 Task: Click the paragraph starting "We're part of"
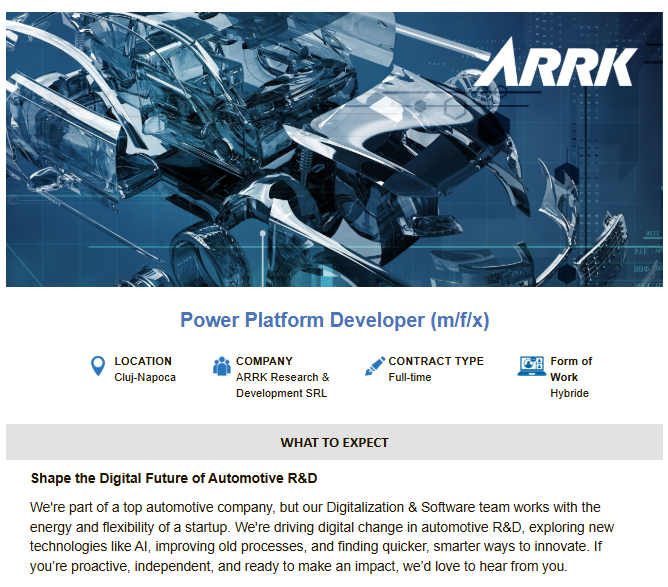tap(315, 508)
